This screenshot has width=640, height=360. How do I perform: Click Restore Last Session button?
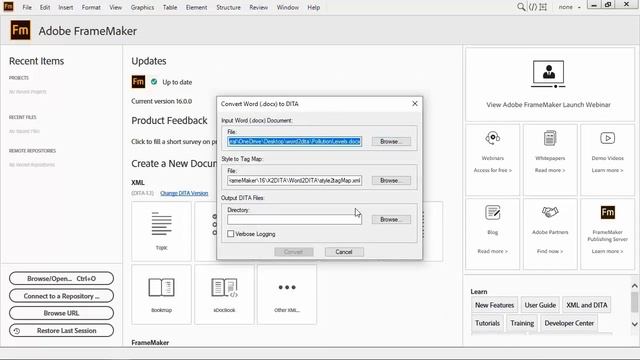click(61, 331)
